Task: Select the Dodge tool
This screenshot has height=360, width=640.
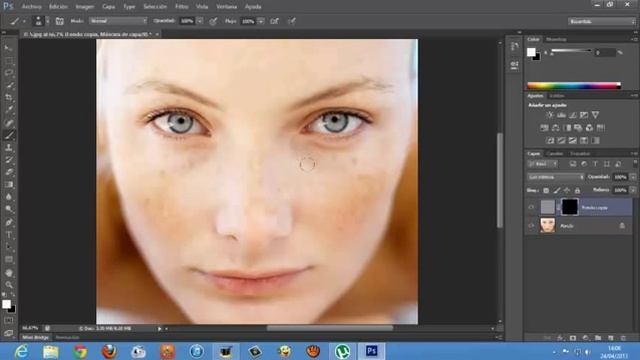Action: [x=9, y=209]
